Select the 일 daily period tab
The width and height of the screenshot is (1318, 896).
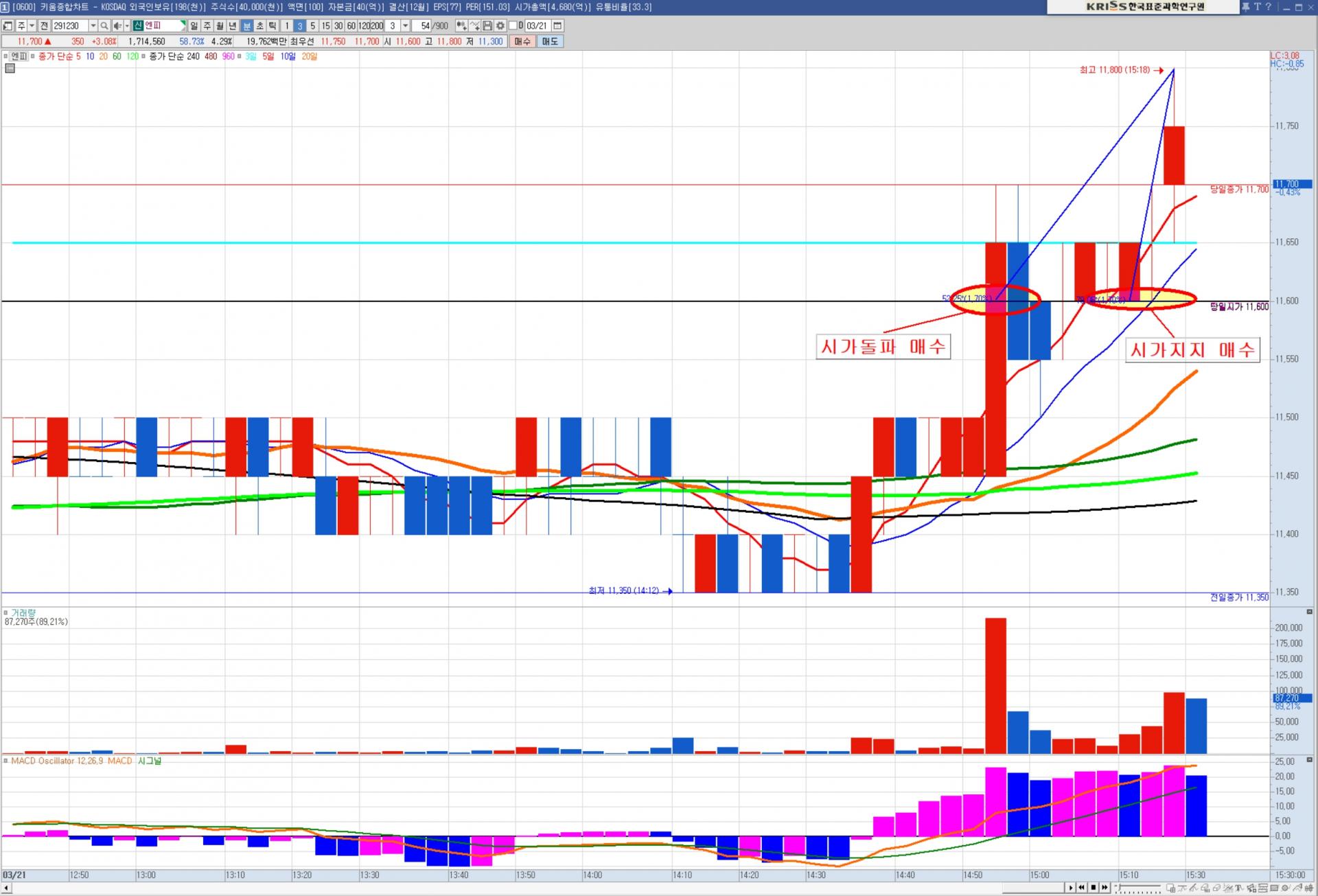point(194,26)
